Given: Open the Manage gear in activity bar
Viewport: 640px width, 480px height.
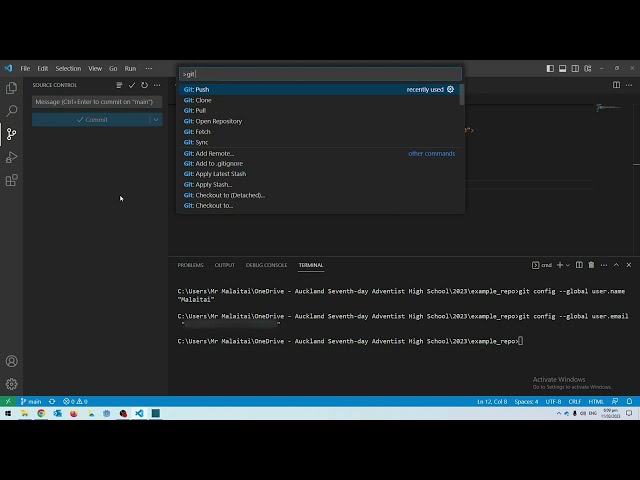Looking at the screenshot, I should pos(11,384).
